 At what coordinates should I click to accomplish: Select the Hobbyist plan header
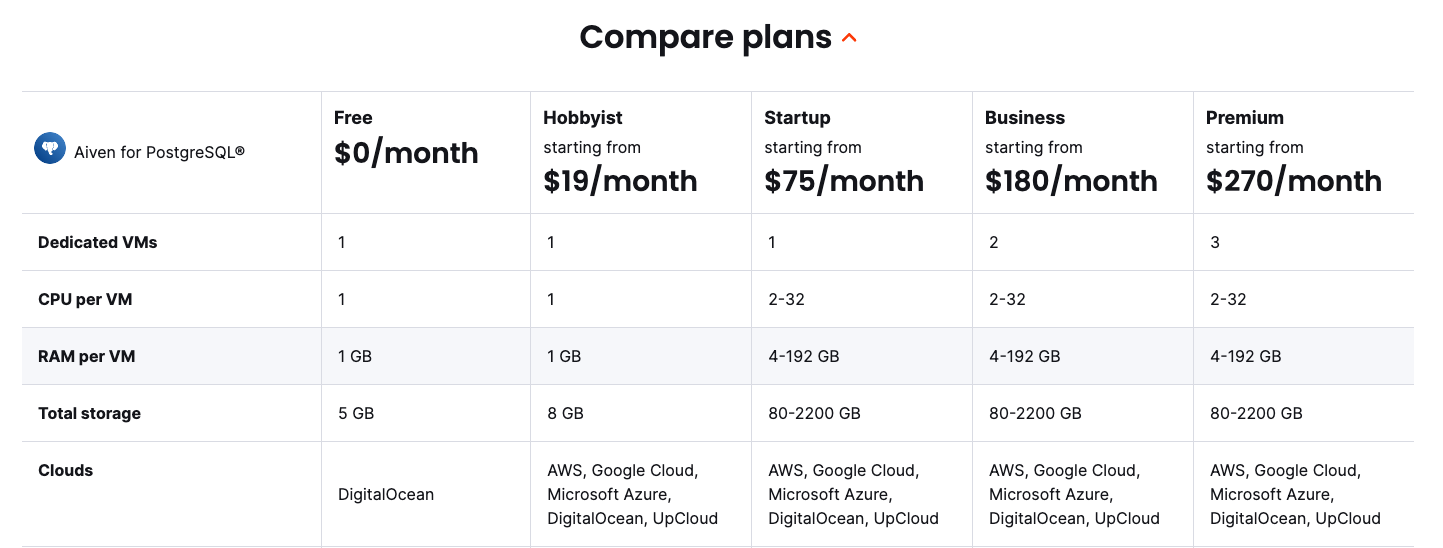(582, 118)
